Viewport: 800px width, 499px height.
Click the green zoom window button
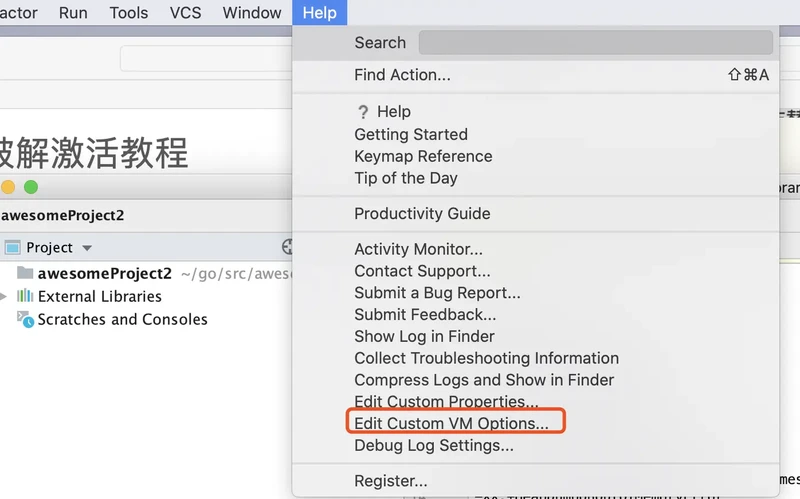click(31, 187)
